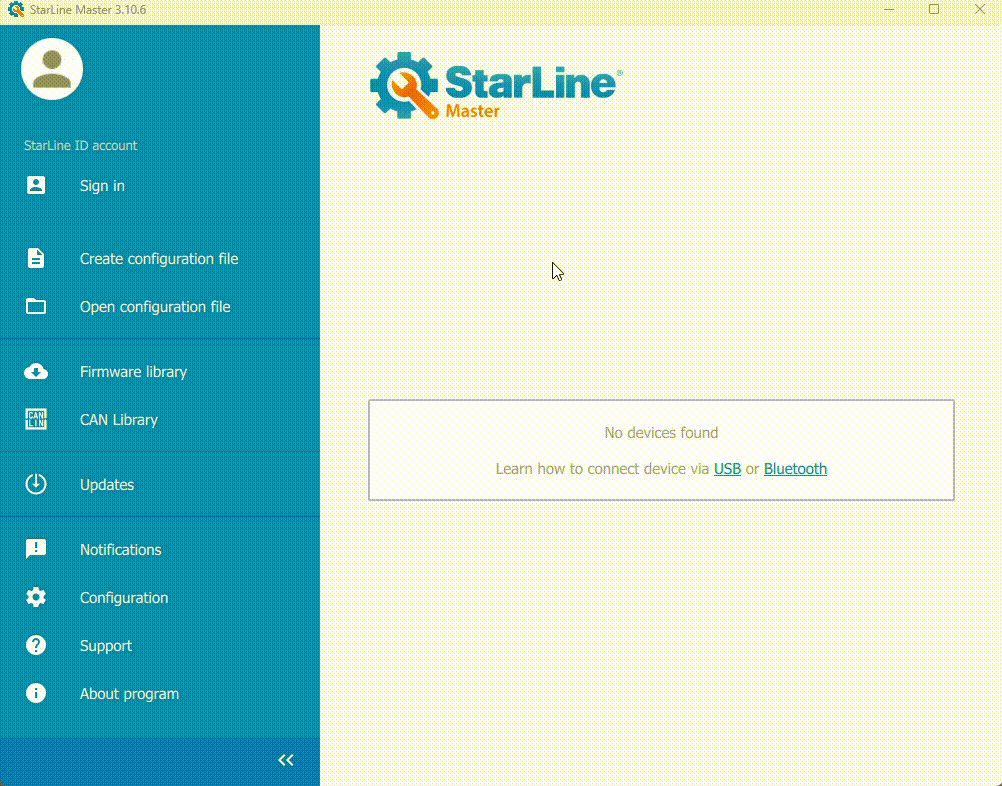Click the Configuration gear icon
Image resolution: width=1002 pixels, height=786 pixels.
tap(36, 597)
